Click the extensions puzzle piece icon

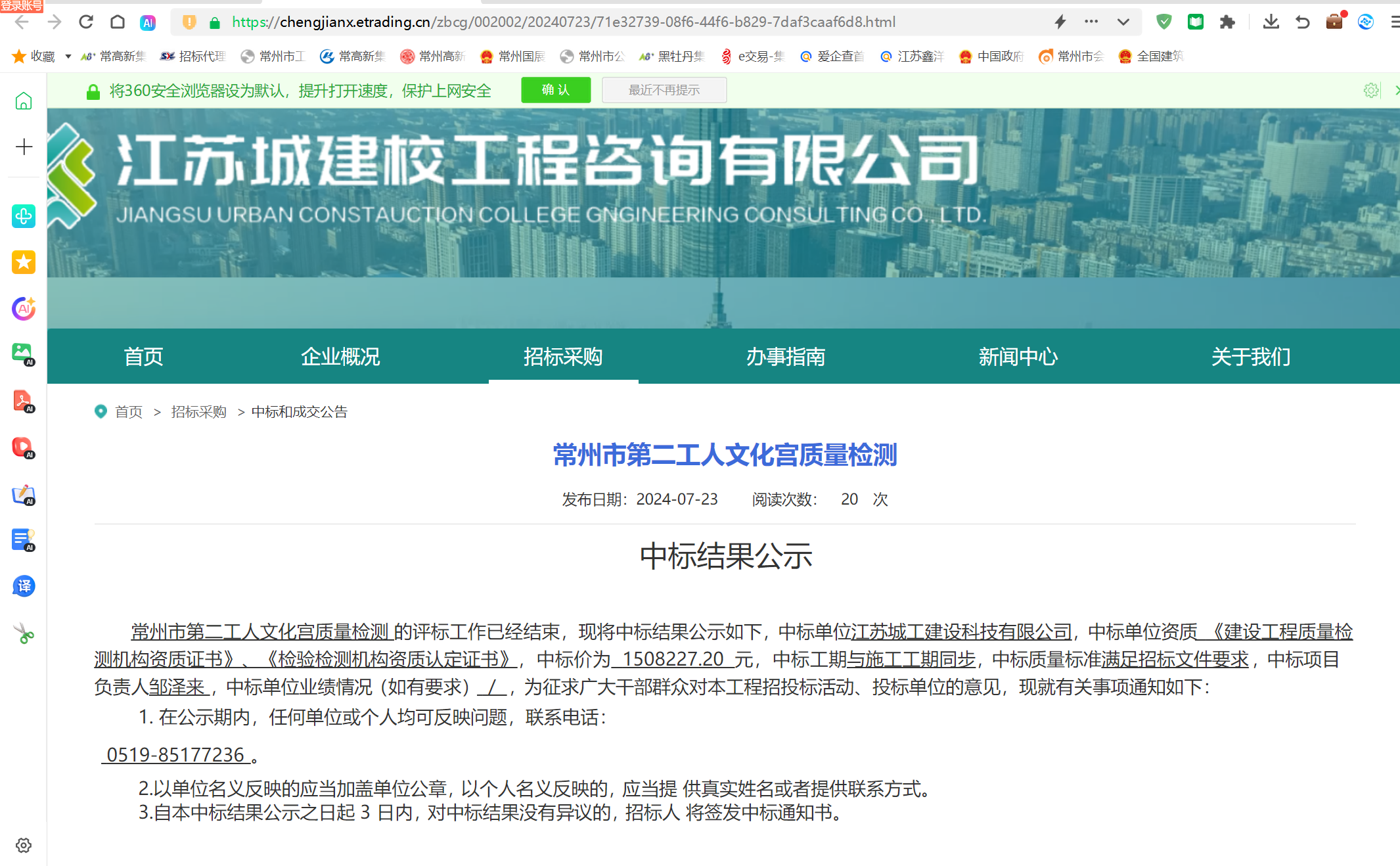pos(1227,22)
